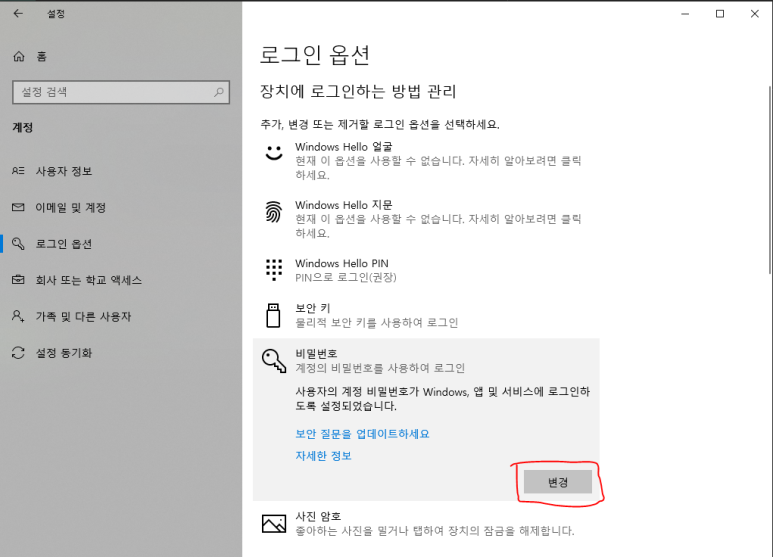Click the 설정 검색 search field
Image resolution: width=773 pixels, height=557 pixels.
coord(121,92)
